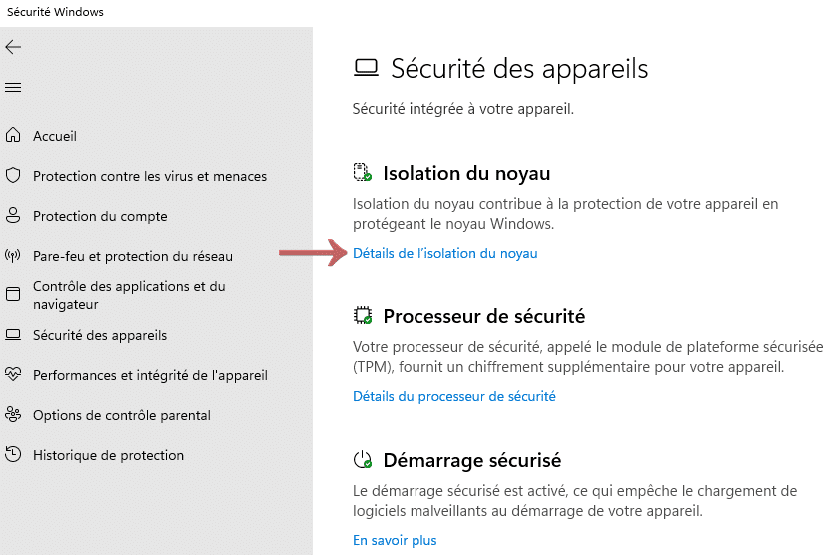Screen dimensions: 834x555
Task: Click the virus protection shield icon
Action: pos(13,176)
